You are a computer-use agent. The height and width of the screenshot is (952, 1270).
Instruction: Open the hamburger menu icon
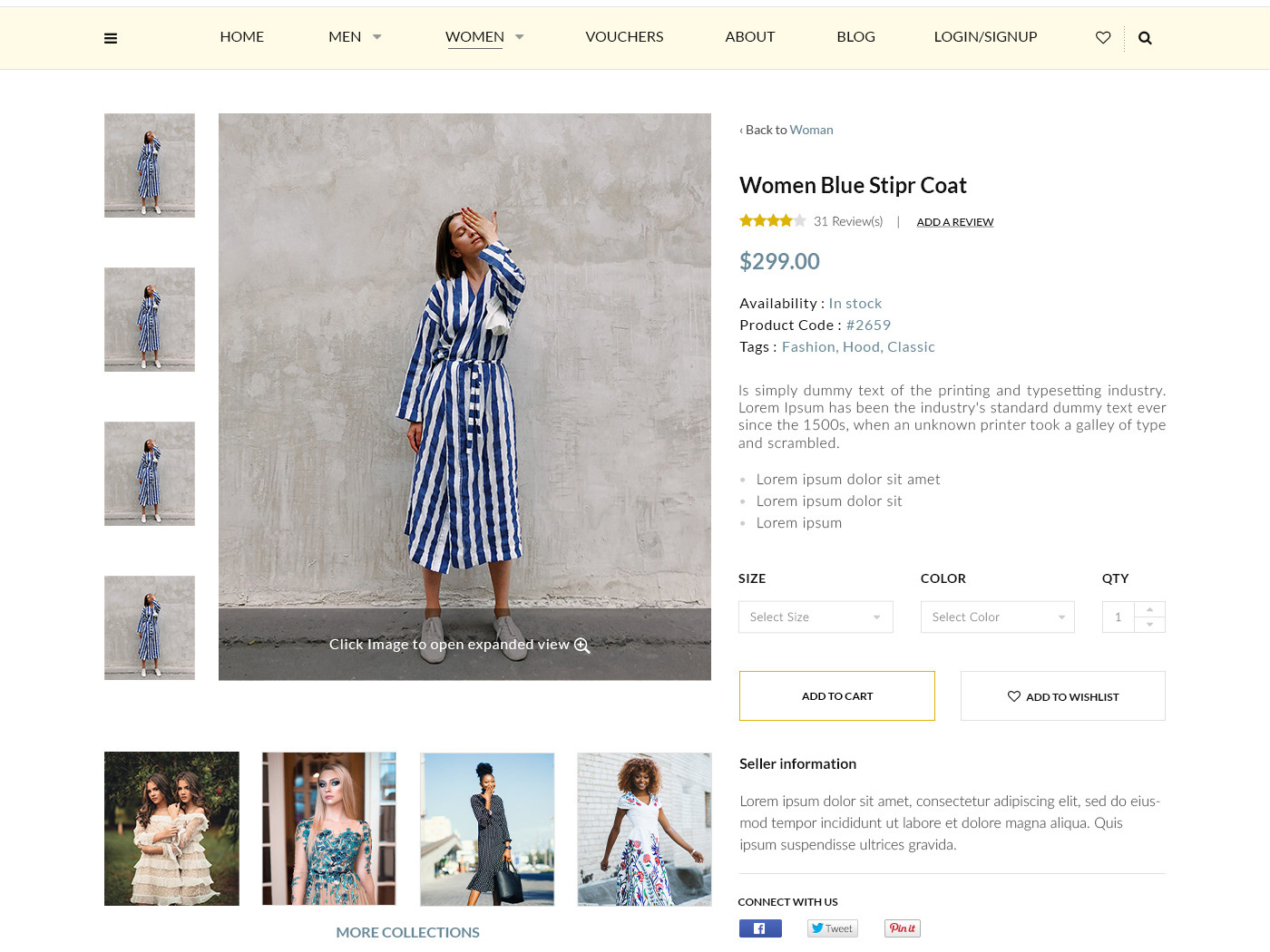111,38
